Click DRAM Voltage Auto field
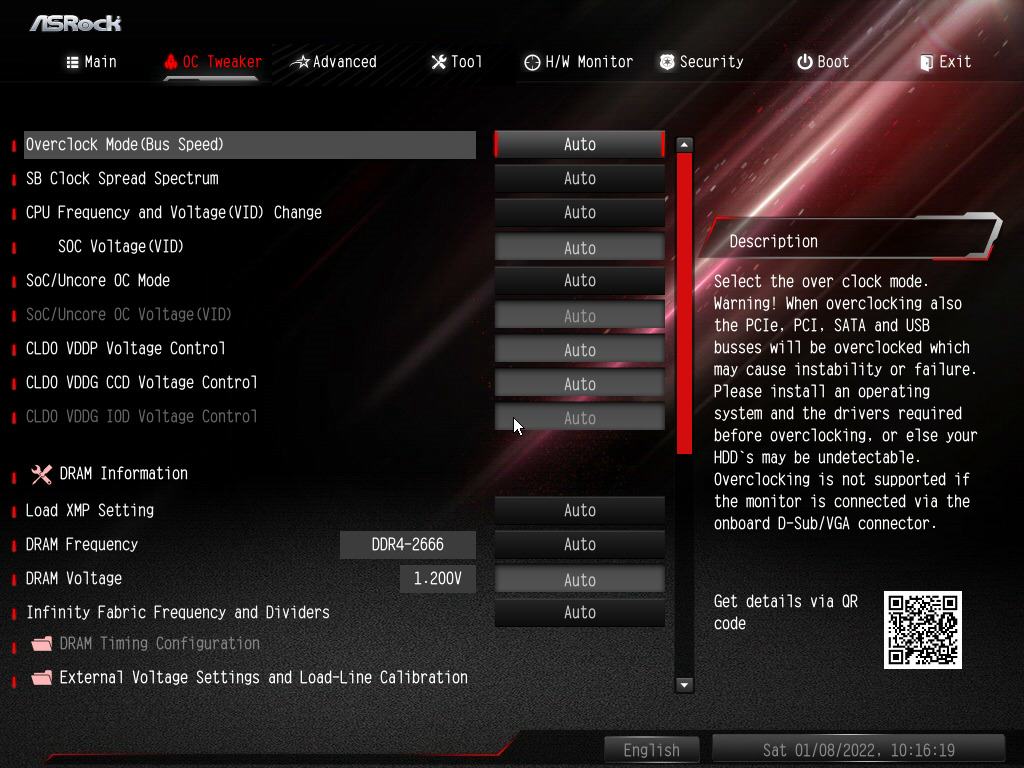The width and height of the screenshot is (1024, 768). click(579, 579)
